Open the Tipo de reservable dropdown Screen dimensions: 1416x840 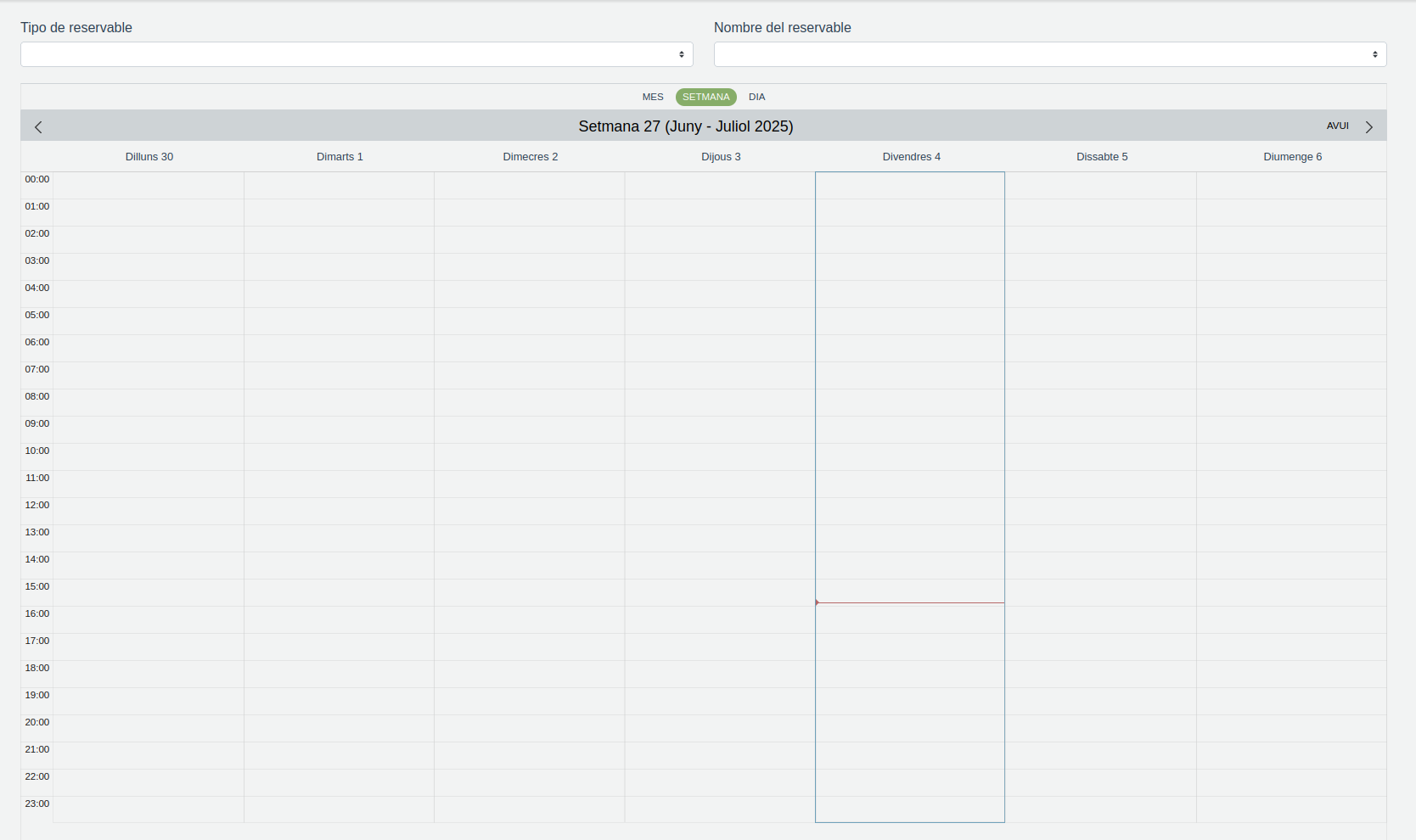pyautogui.click(x=357, y=54)
